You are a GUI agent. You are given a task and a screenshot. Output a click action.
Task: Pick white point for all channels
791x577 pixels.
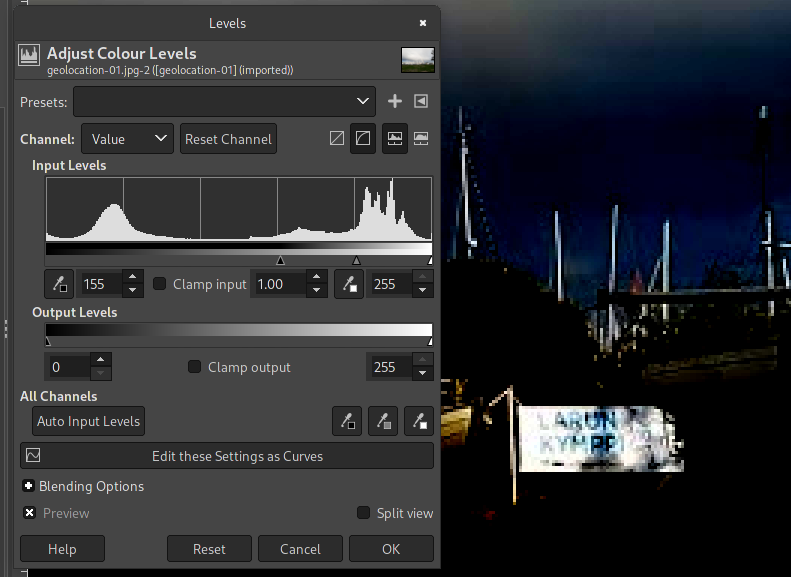(x=418, y=421)
